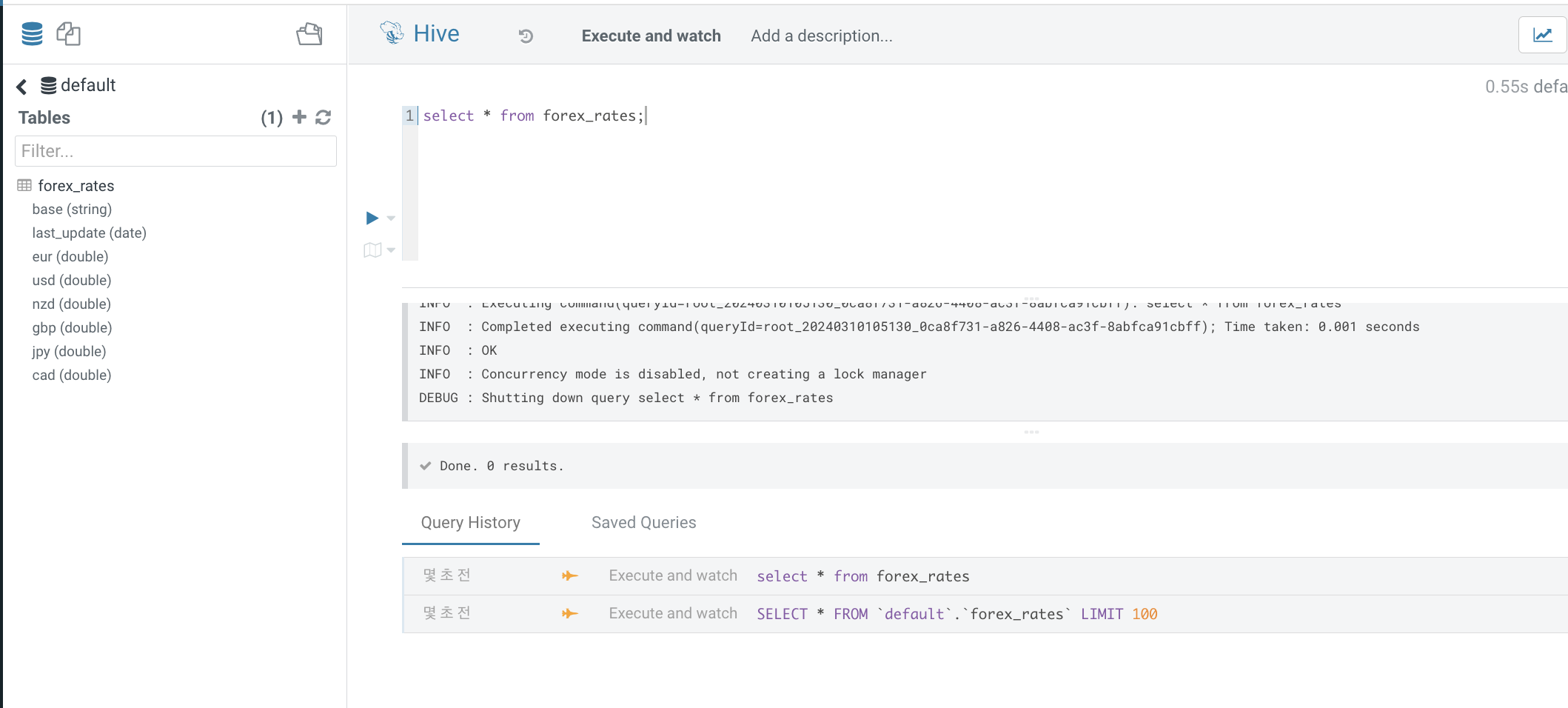Screen dimensions: 1568x708
Task: Expand the book icon dropdown
Action: point(391,250)
